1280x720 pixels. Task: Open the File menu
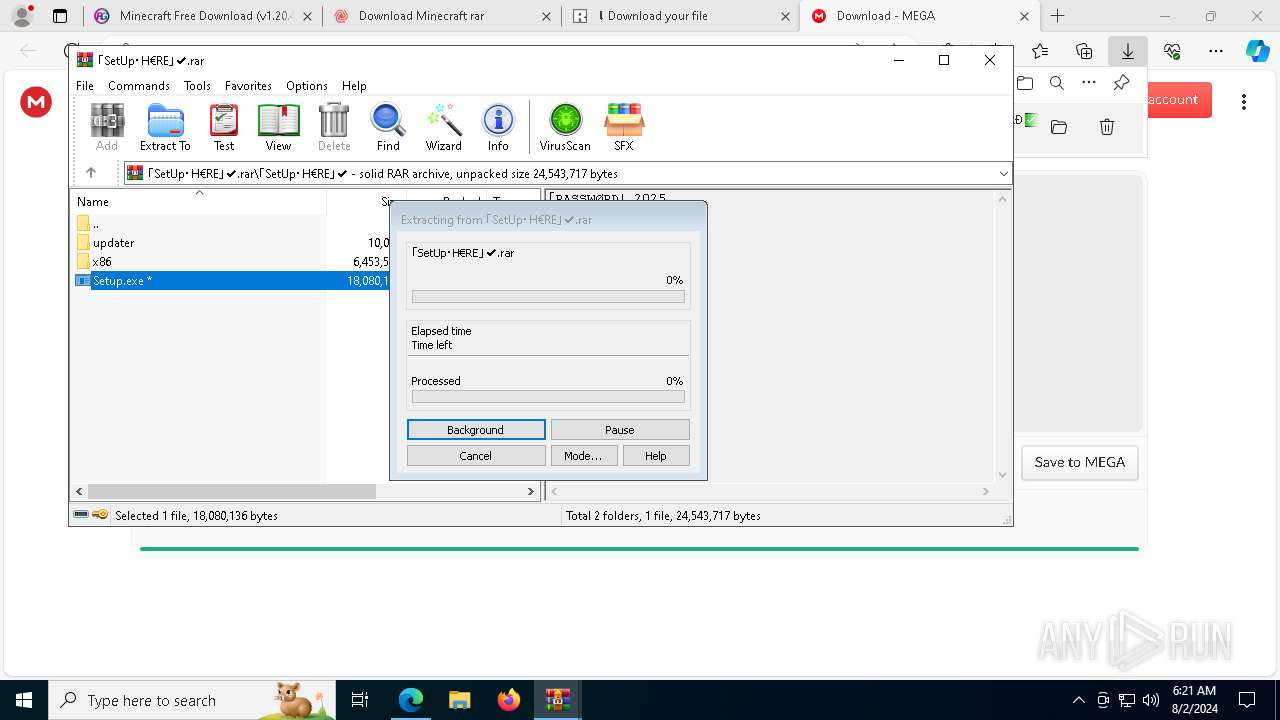85,86
